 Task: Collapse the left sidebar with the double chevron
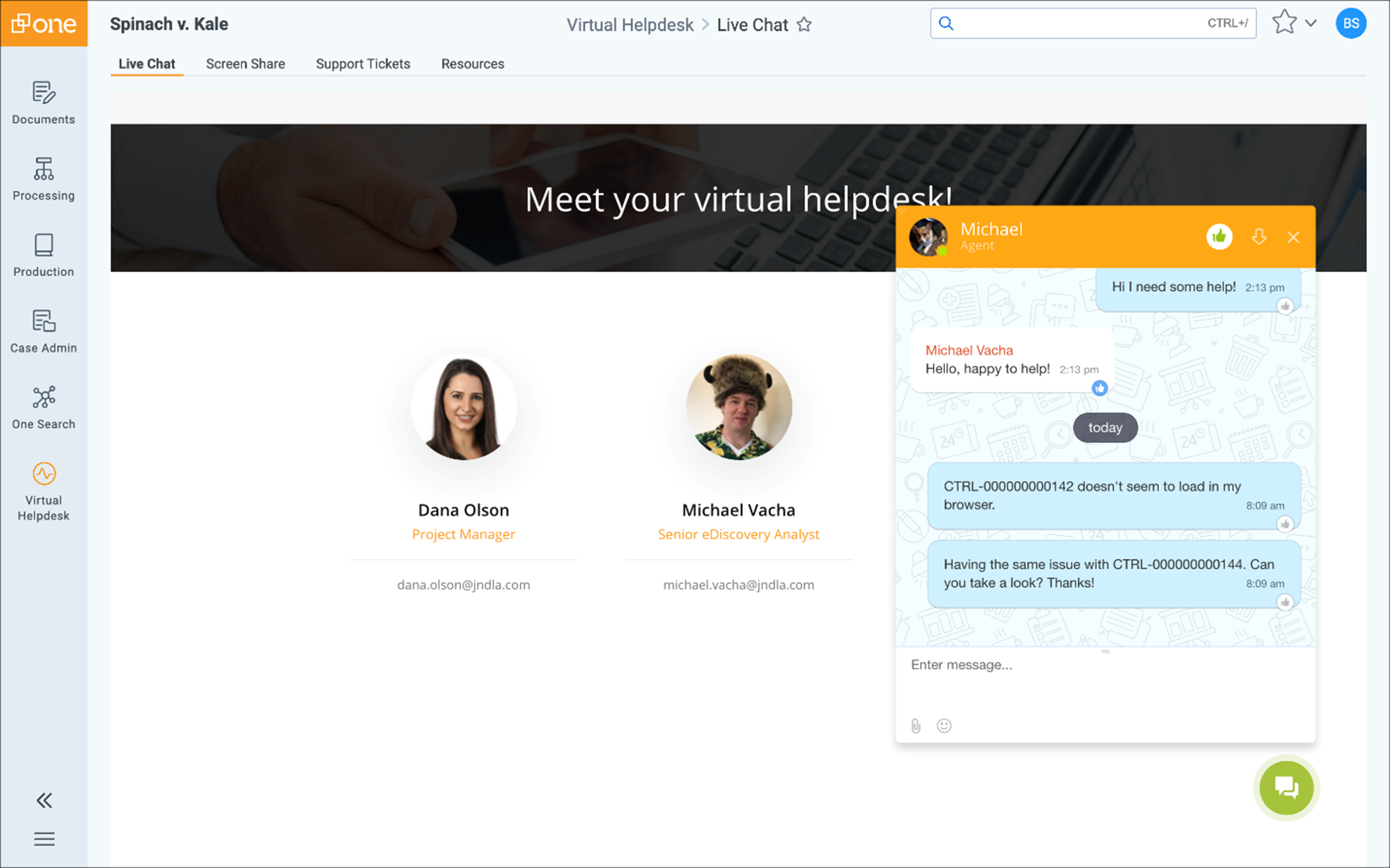(44, 800)
